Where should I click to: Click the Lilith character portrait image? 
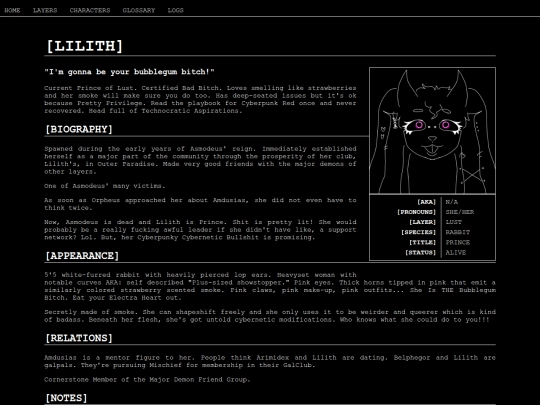click(432, 131)
